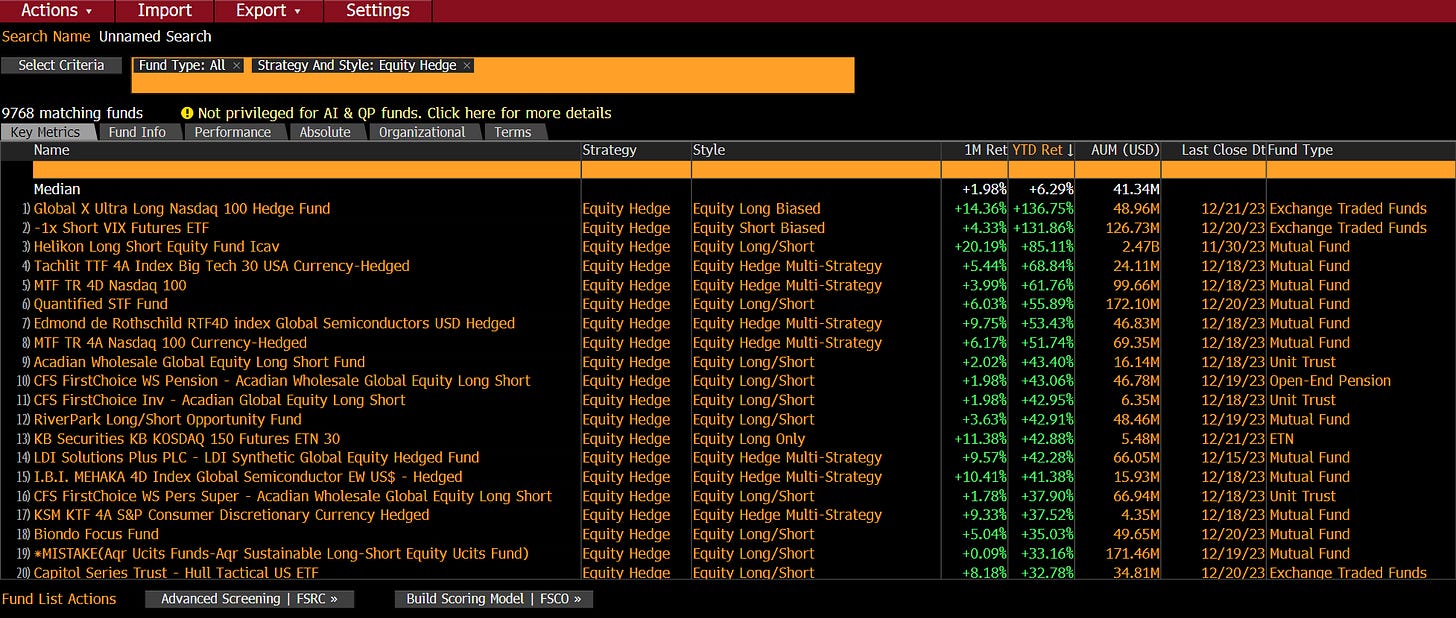Viewport: 1456px width, 618px height.
Task: Click the Open-End Pension fund type cell
Action: point(1330,380)
